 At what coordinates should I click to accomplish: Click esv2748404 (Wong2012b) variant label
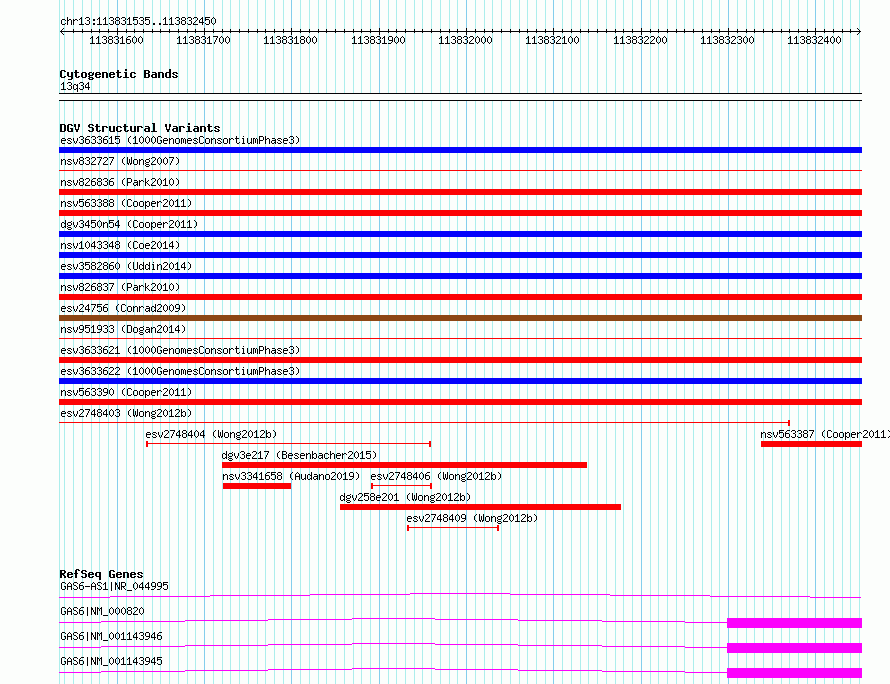click(x=211, y=434)
